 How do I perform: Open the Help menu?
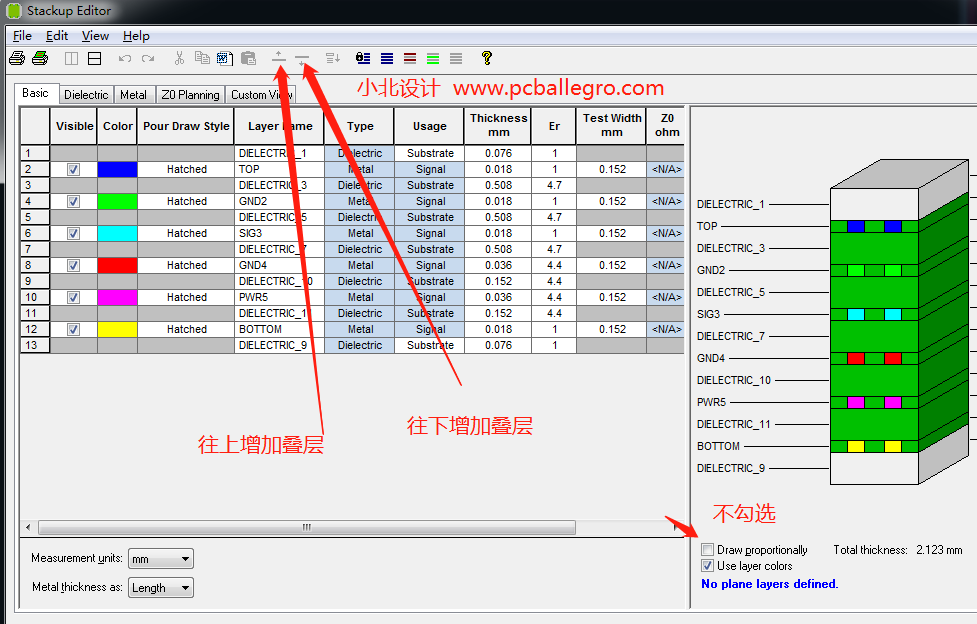point(136,36)
